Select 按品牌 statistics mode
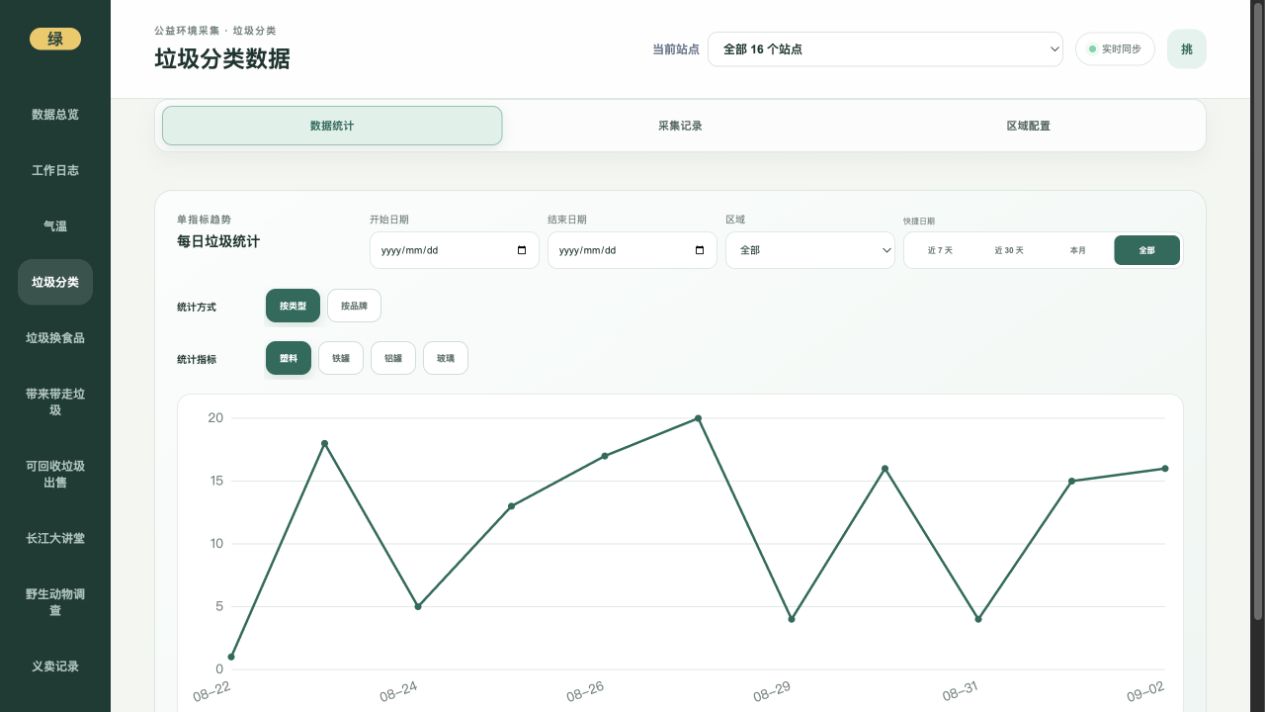1265x712 pixels. pos(354,306)
